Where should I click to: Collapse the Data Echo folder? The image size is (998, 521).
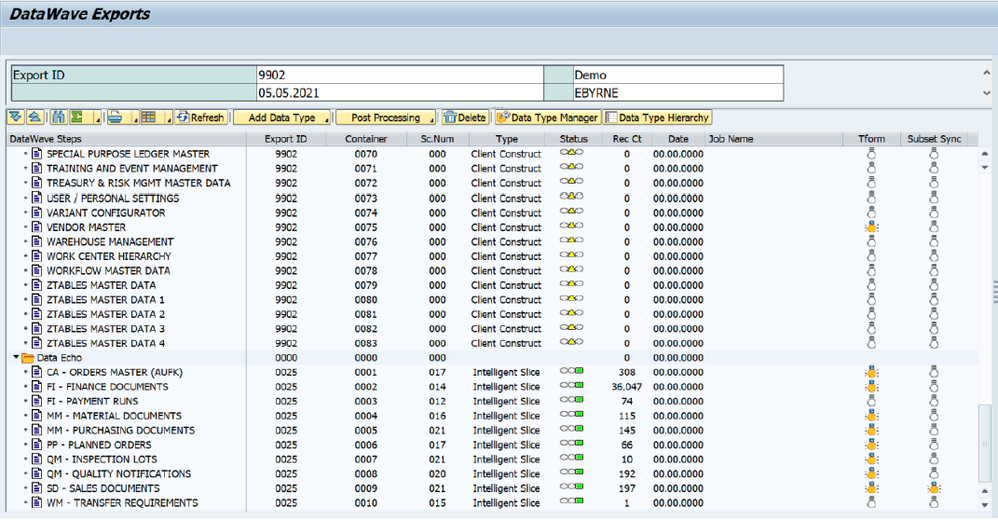[x=16, y=357]
